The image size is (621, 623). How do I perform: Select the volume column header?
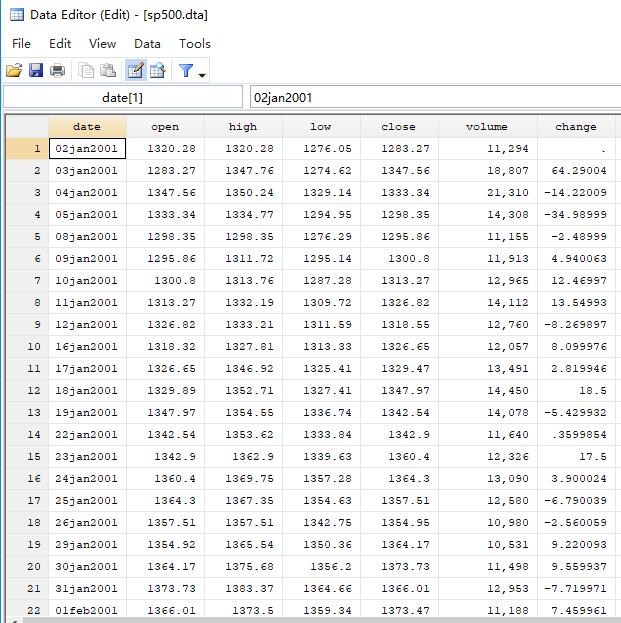488,127
